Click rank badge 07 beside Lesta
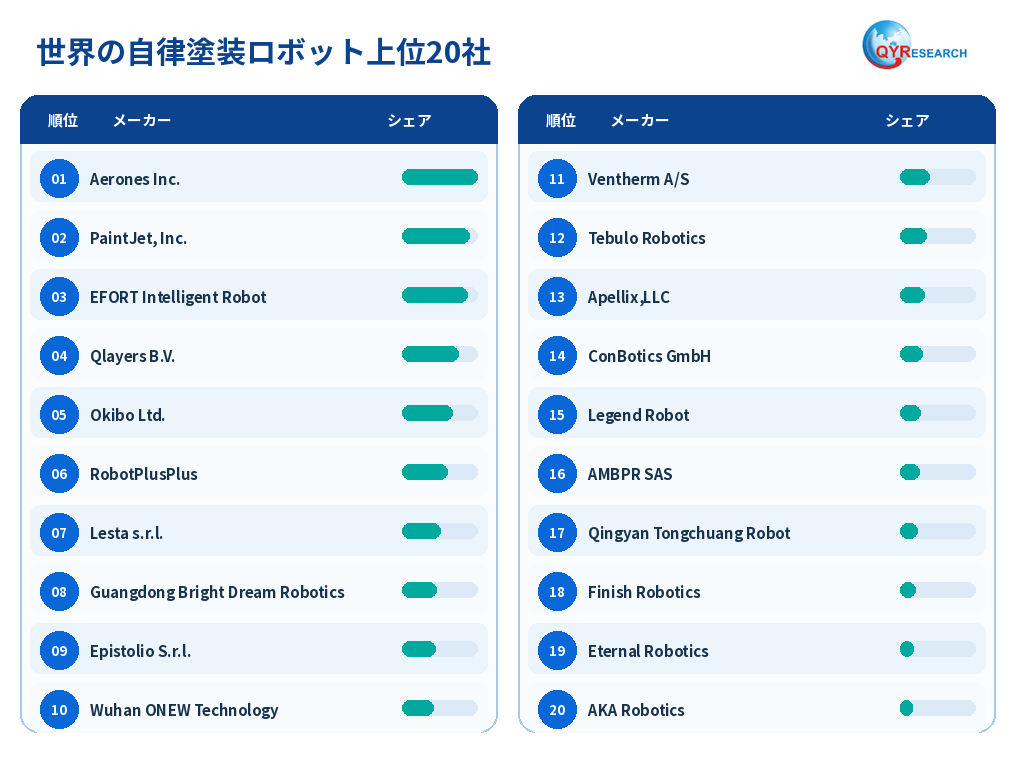The width and height of the screenshot is (1015, 761). click(59, 533)
